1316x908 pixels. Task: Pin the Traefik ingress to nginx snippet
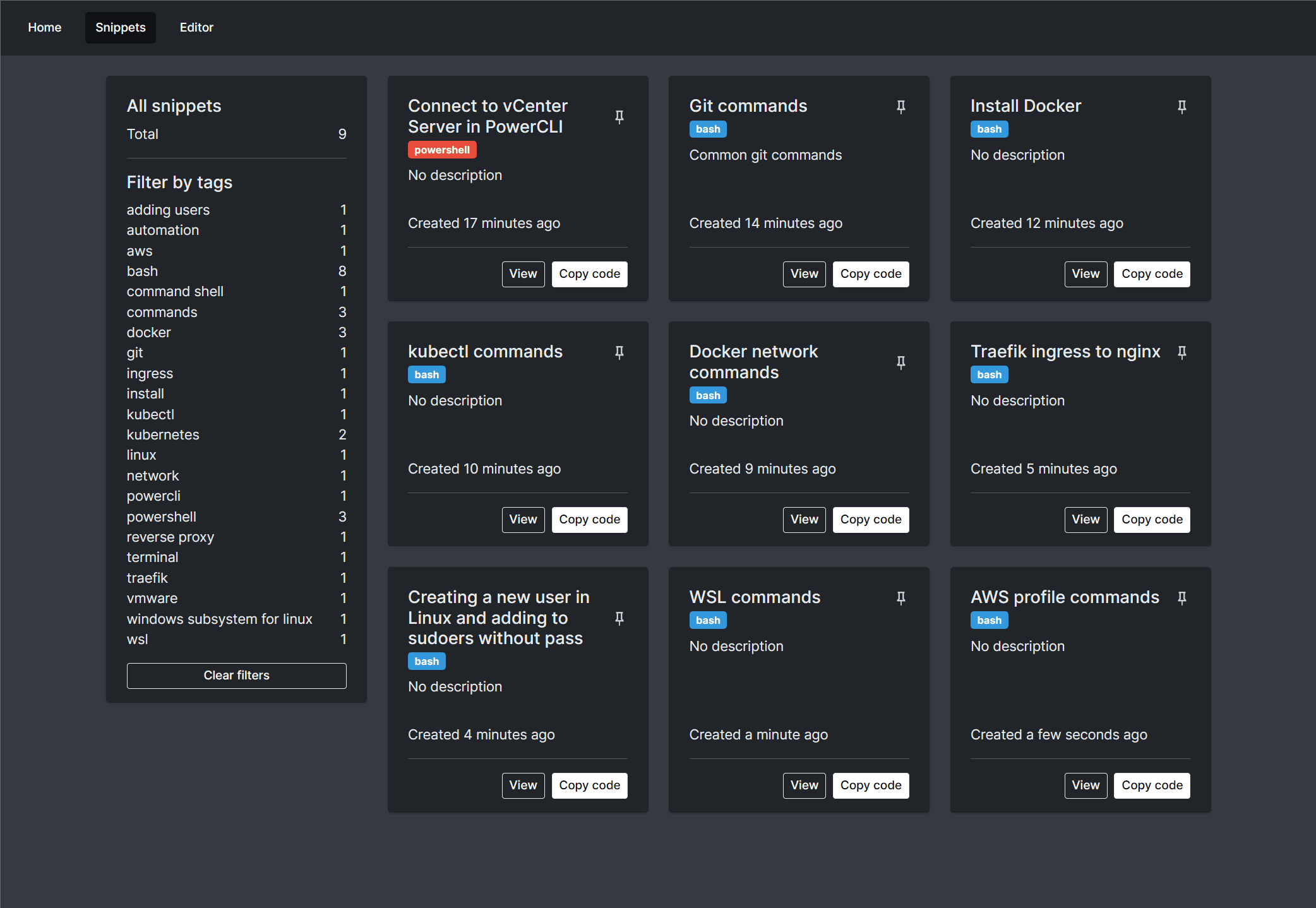tap(1181, 352)
